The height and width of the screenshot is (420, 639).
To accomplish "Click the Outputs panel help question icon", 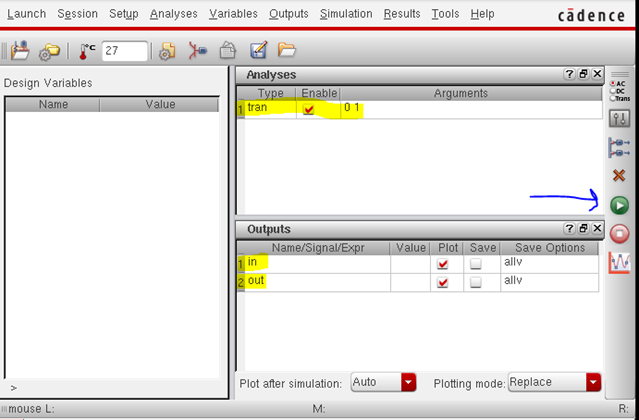I will pyautogui.click(x=569, y=229).
